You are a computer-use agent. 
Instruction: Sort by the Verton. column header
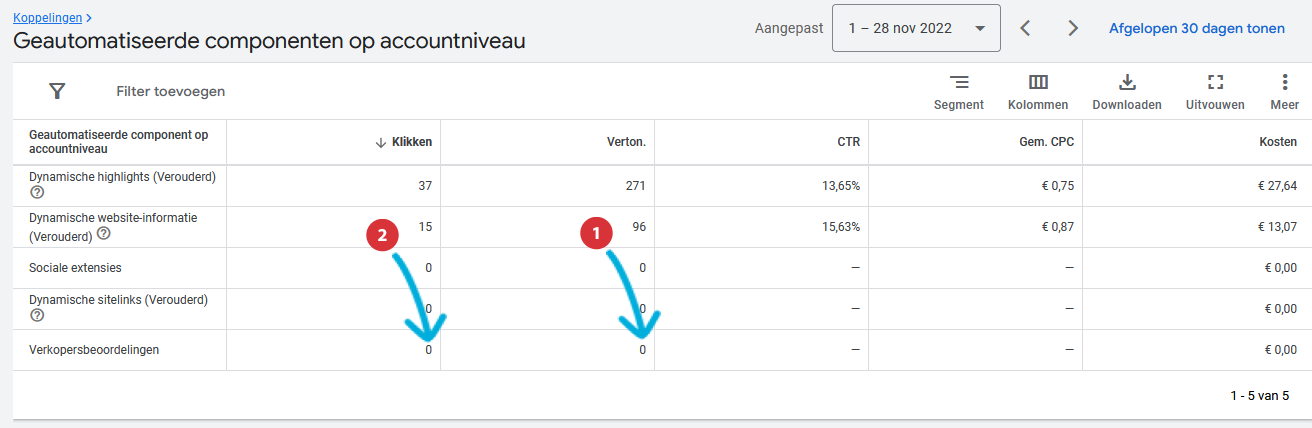tap(626, 142)
